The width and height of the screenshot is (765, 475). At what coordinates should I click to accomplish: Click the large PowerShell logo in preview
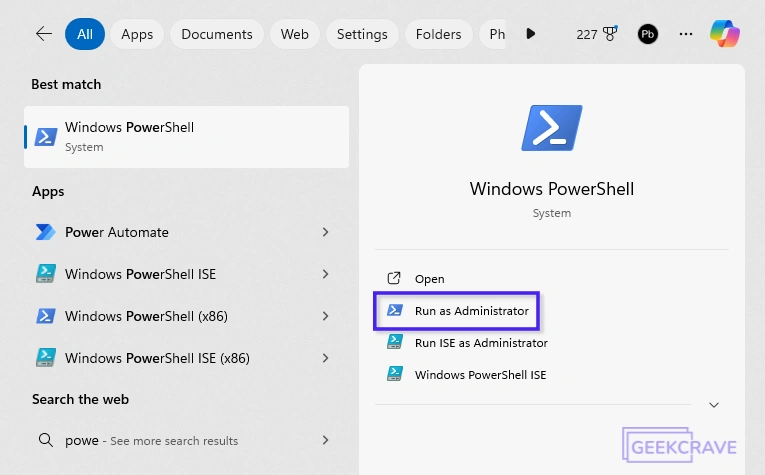click(x=552, y=128)
